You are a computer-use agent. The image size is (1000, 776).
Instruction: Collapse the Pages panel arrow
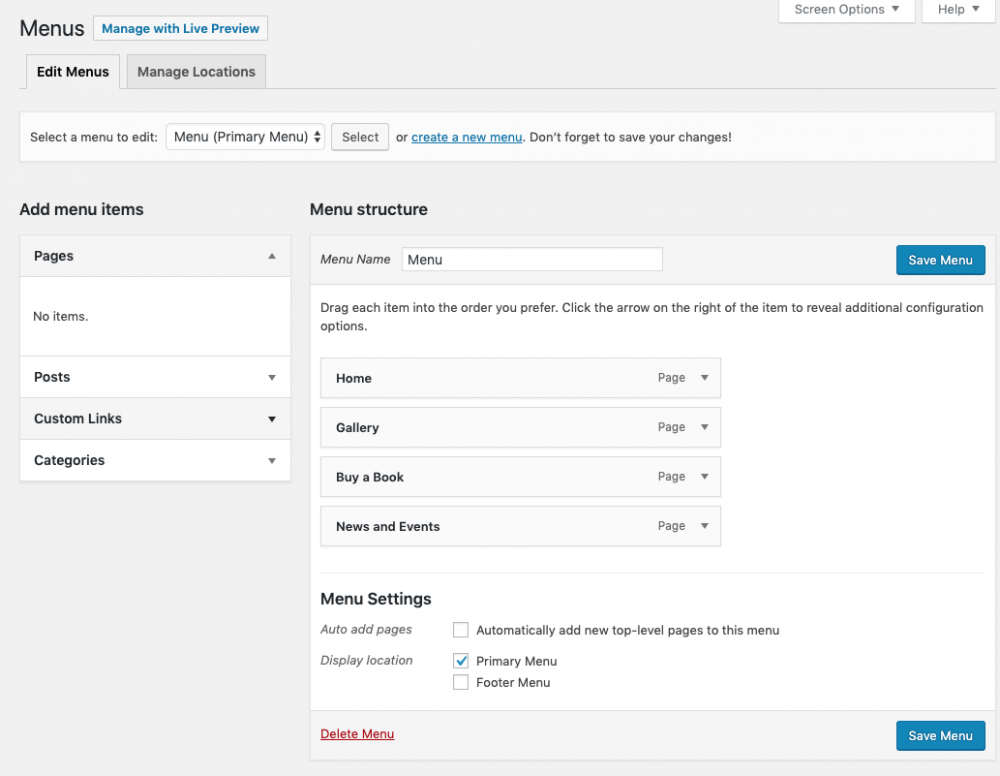point(272,256)
